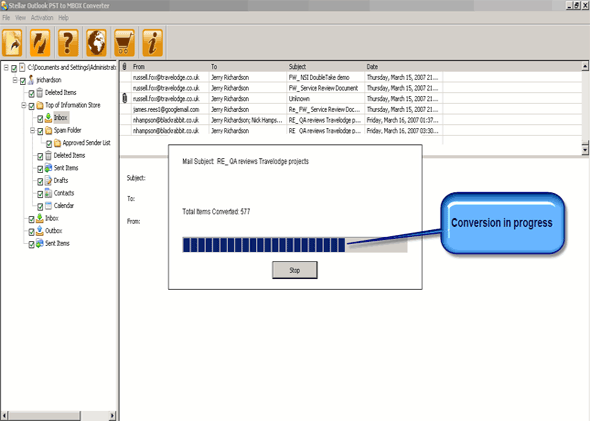Uncheck Approved Sender List checkbox
590x421 pixels.
(x=49, y=144)
